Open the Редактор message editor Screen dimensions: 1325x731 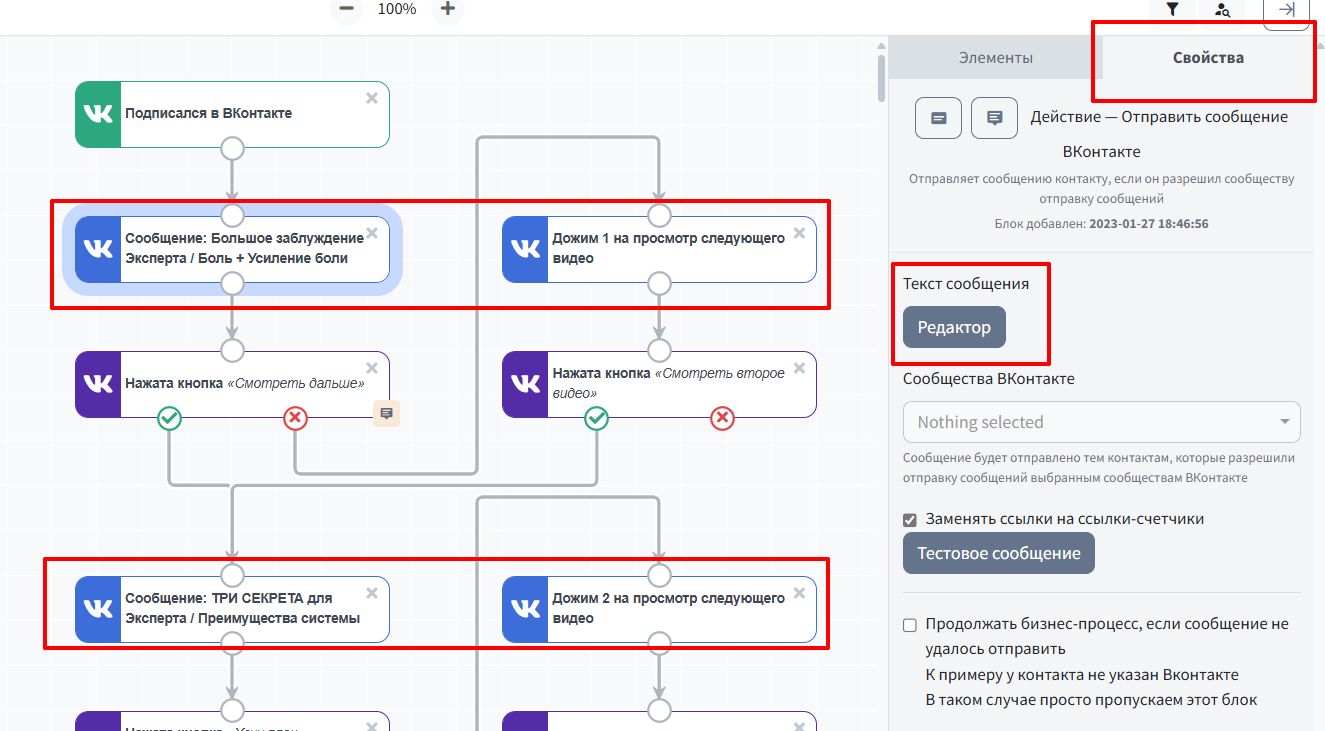(954, 327)
